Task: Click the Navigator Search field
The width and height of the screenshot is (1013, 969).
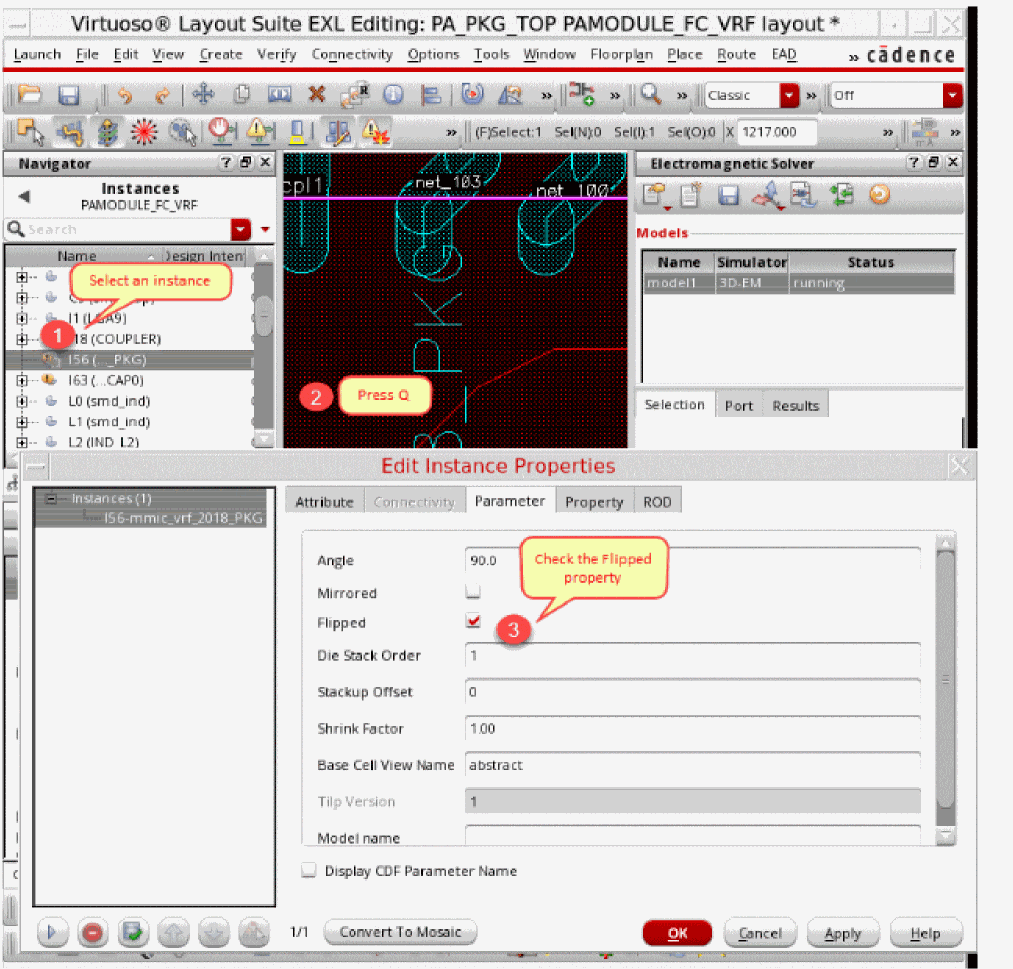Action: coord(127,229)
